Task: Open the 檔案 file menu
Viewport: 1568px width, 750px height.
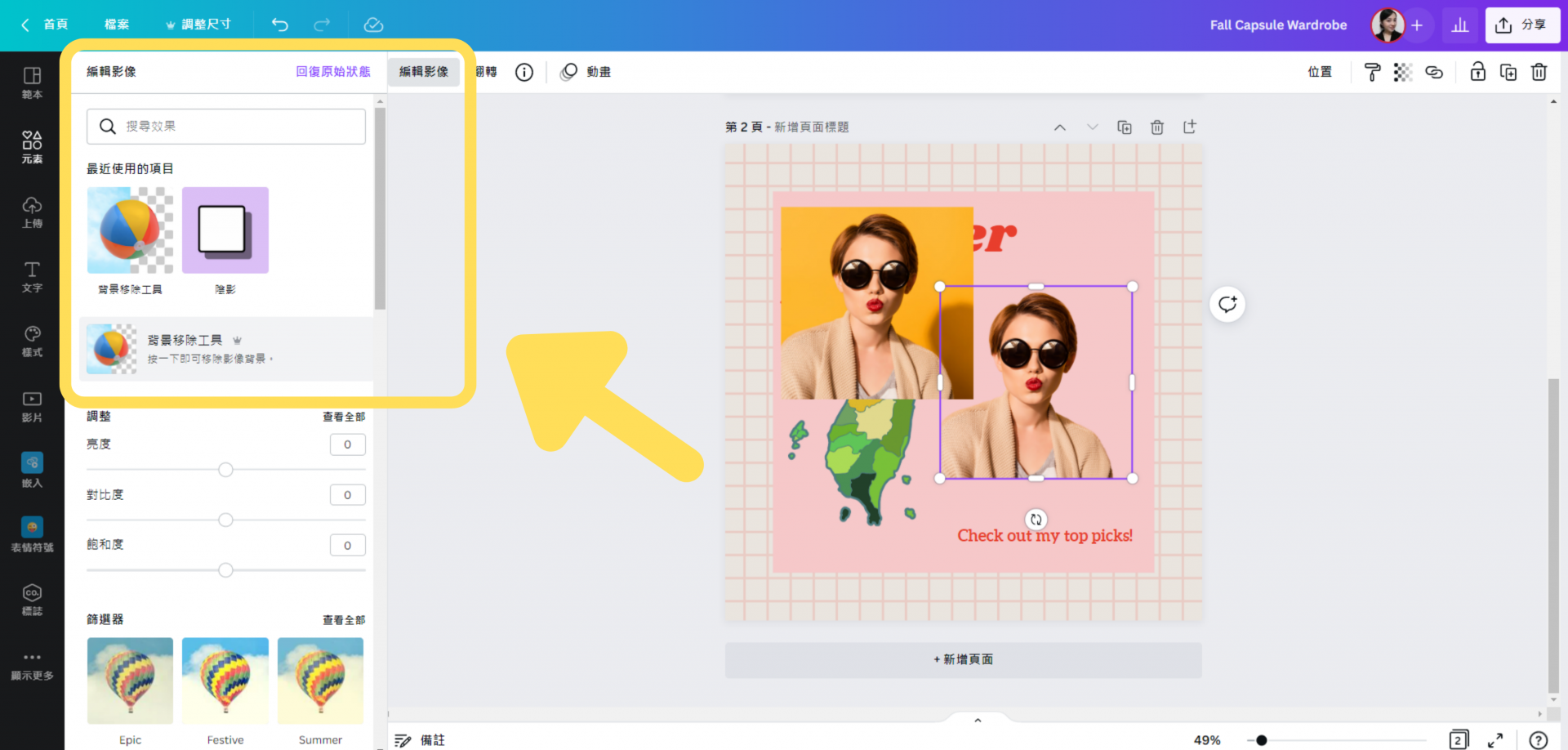Action: pyautogui.click(x=117, y=25)
